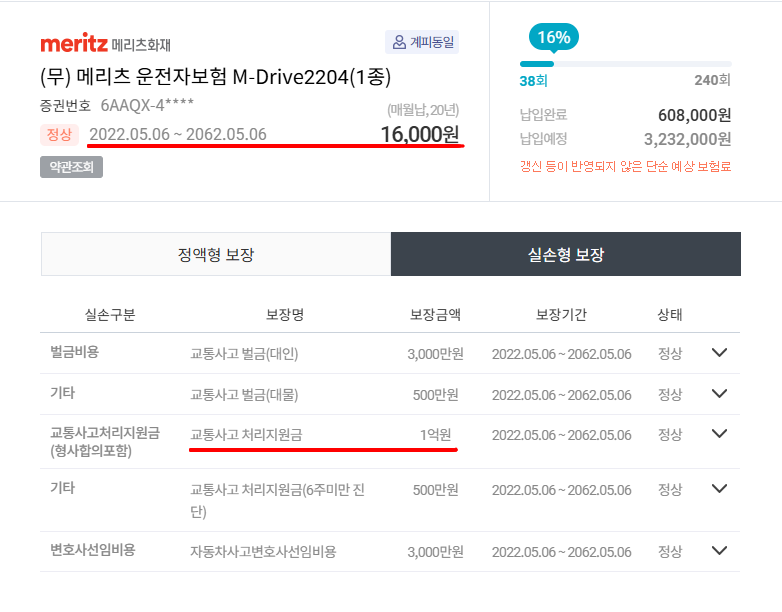Click the 변호사선임비용 category cell
The width and height of the screenshot is (782, 612).
pyautogui.click(x=93, y=550)
